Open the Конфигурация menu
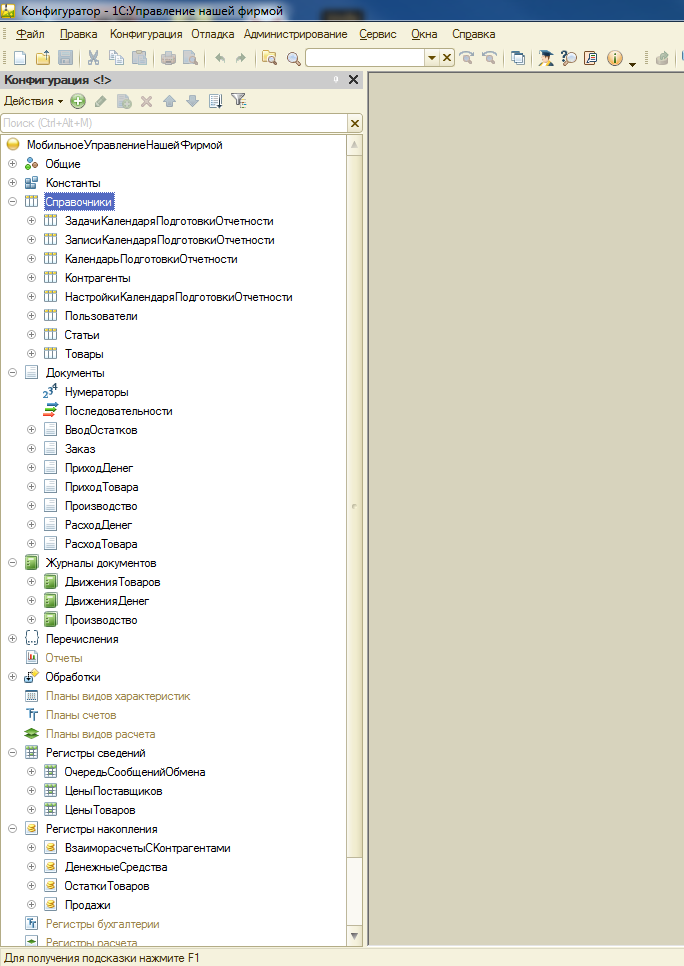The image size is (684, 966). tap(146, 34)
